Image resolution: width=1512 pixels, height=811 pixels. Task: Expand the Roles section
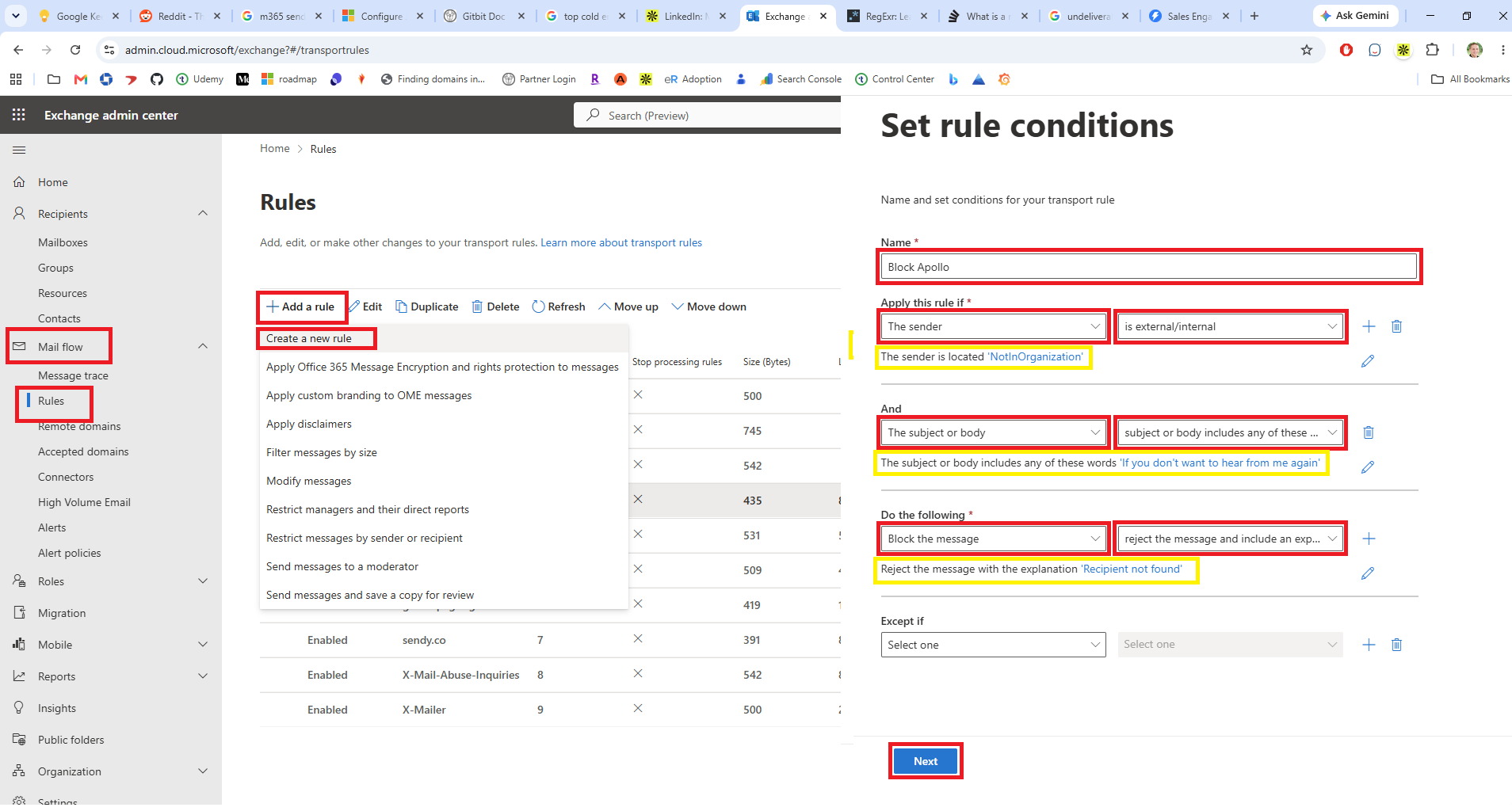tap(203, 581)
